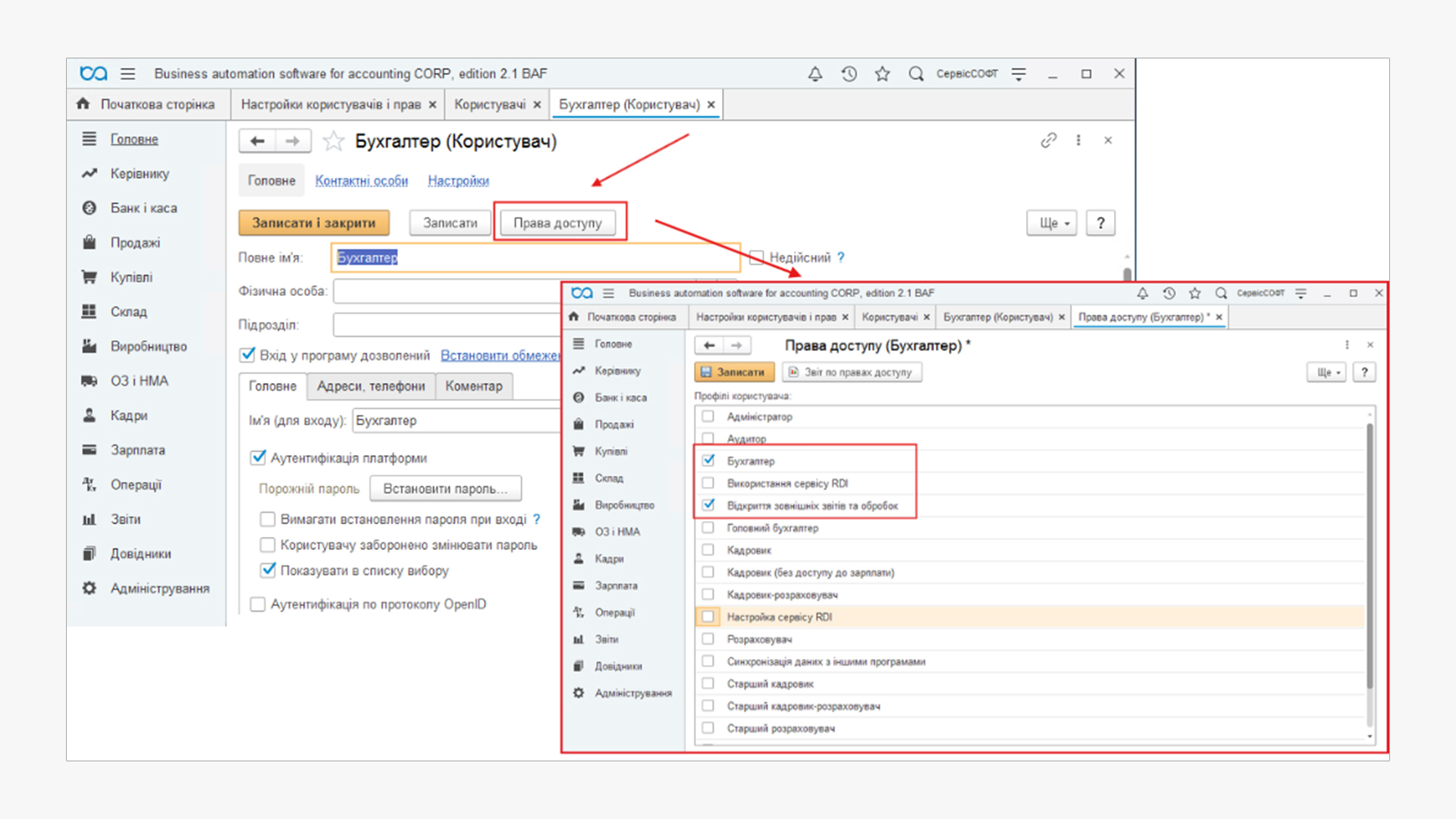Open Склад in back window sidebar
Viewport: 1456px width, 819px height.
pos(128,312)
